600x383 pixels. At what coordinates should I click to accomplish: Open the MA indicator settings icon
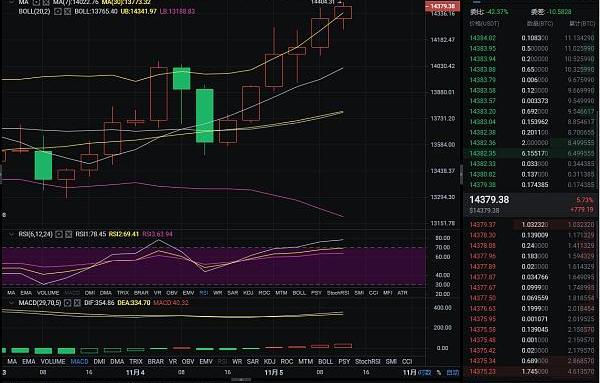(36, 2)
